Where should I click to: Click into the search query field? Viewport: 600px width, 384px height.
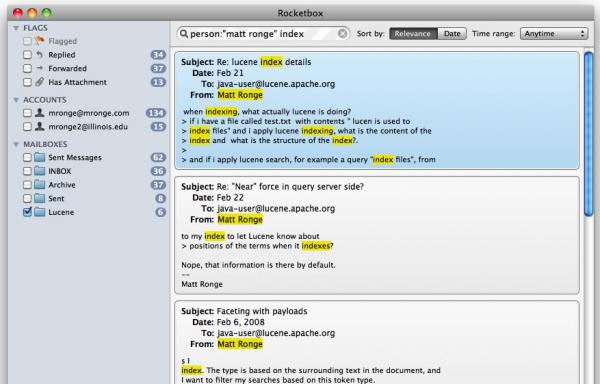pos(262,34)
